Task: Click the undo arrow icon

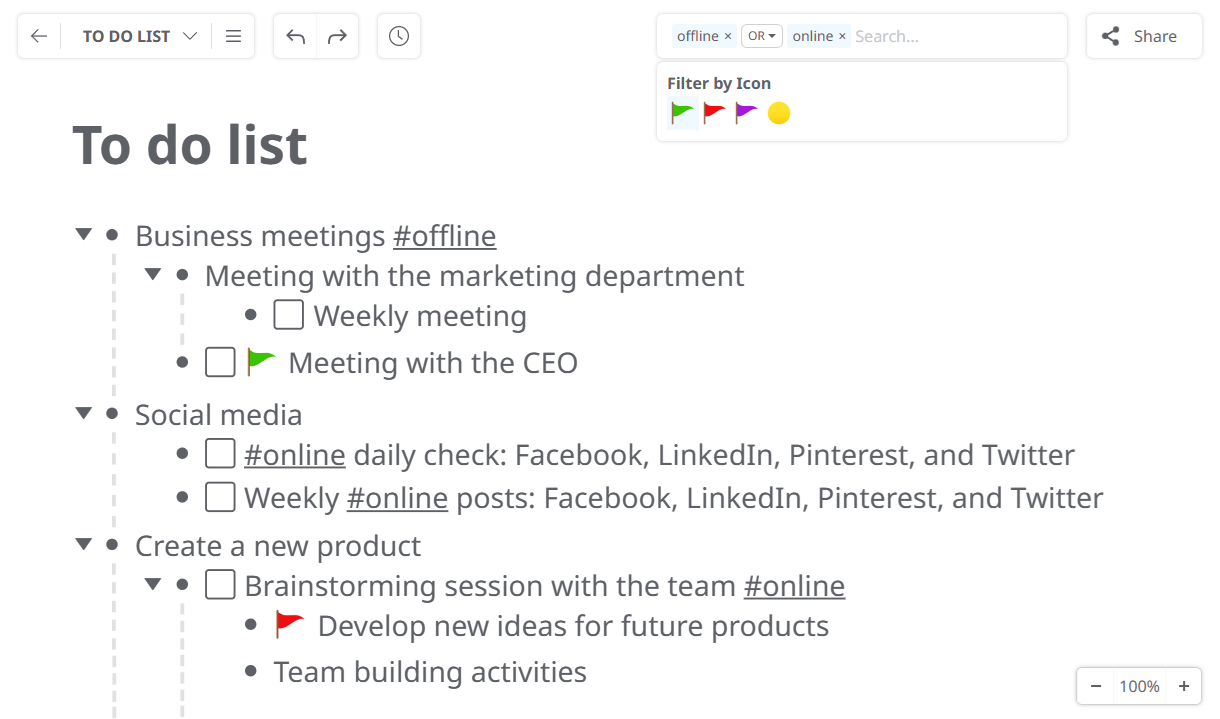Action: click(x=295, y=36)
